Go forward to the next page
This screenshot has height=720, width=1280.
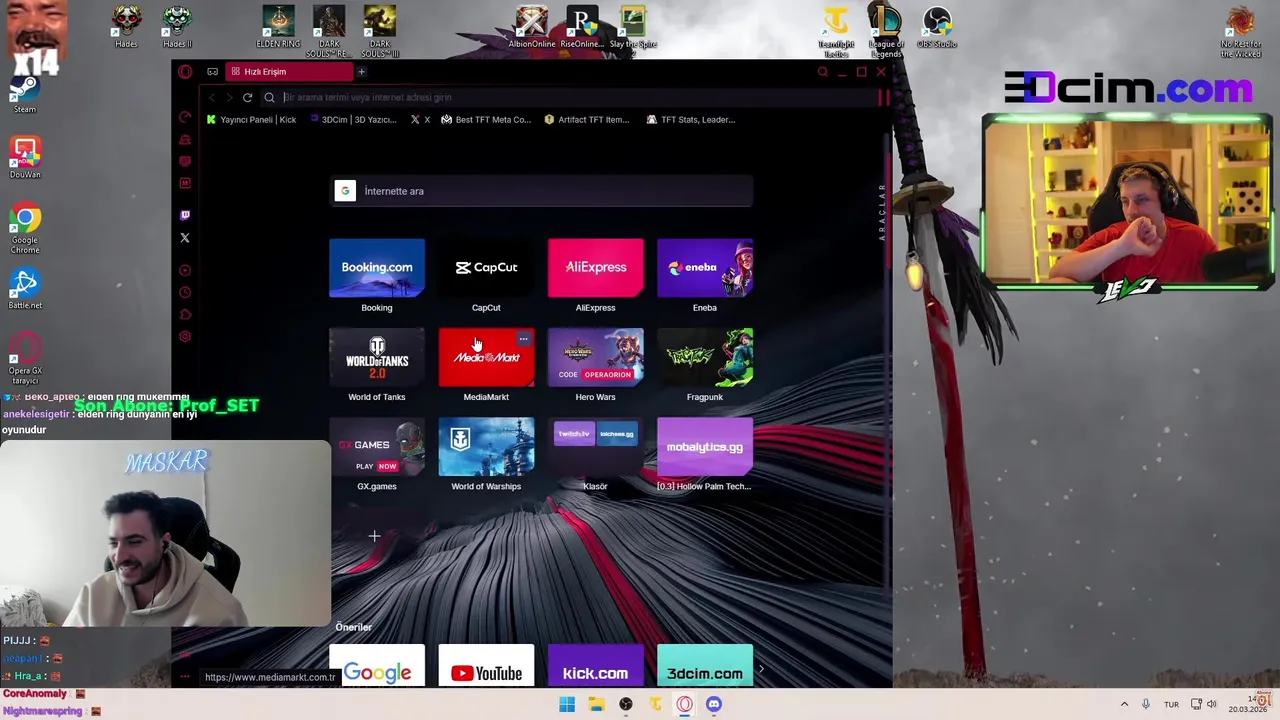coord(229,98)
